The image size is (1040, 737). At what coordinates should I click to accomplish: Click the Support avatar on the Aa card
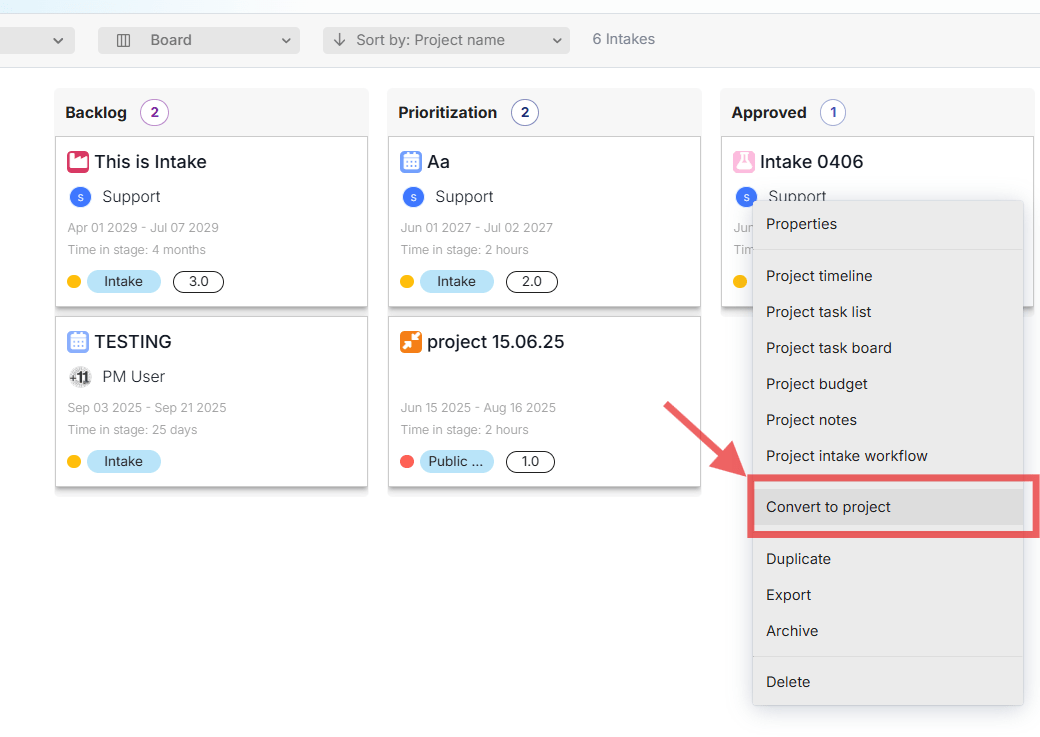pos(413,197)
